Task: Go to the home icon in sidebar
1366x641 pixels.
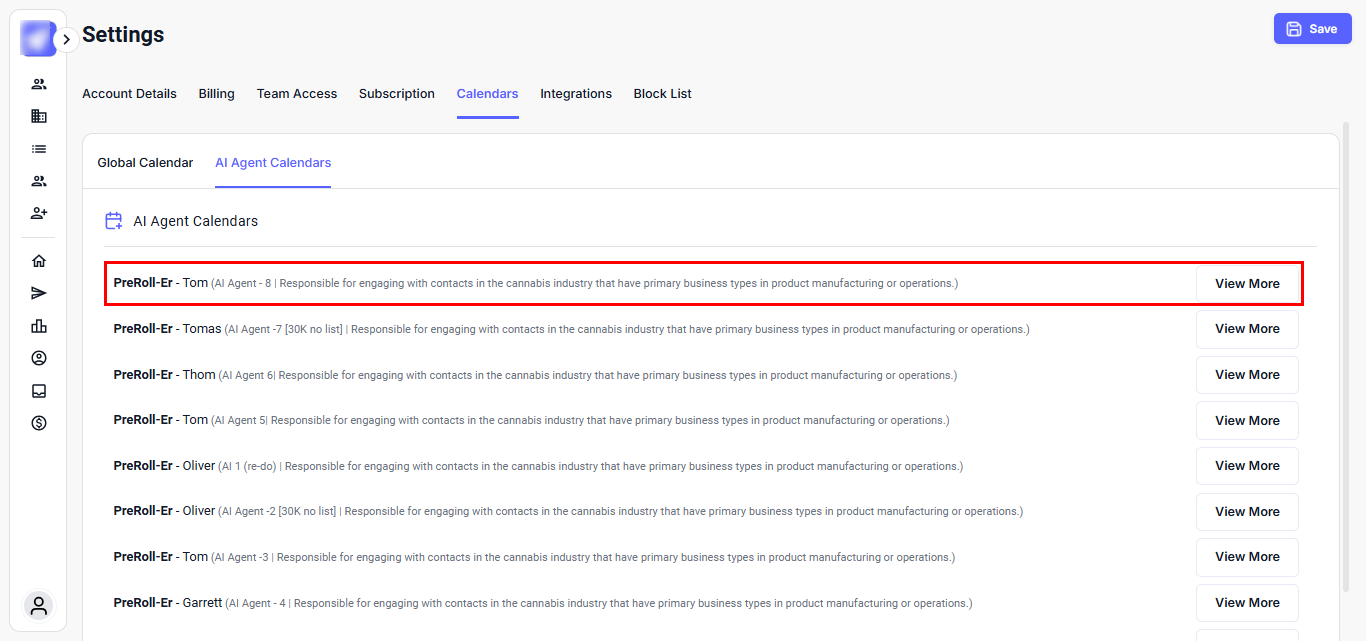Action: 39,261
